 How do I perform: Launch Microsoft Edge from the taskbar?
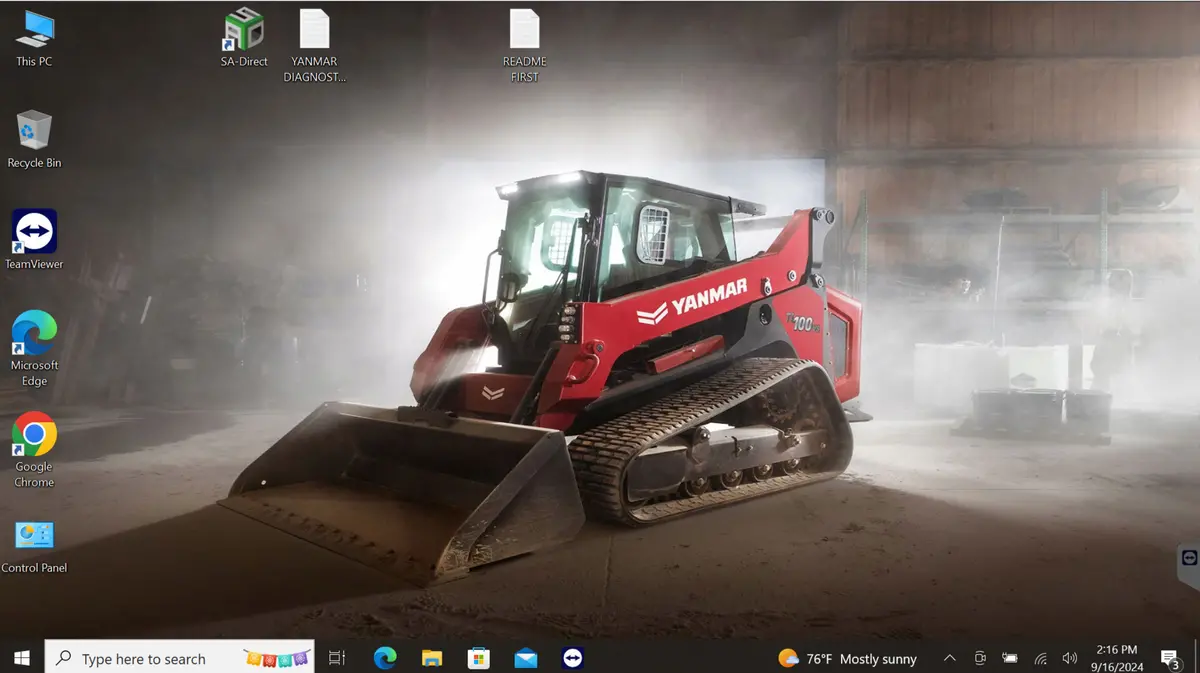point(385,658)
